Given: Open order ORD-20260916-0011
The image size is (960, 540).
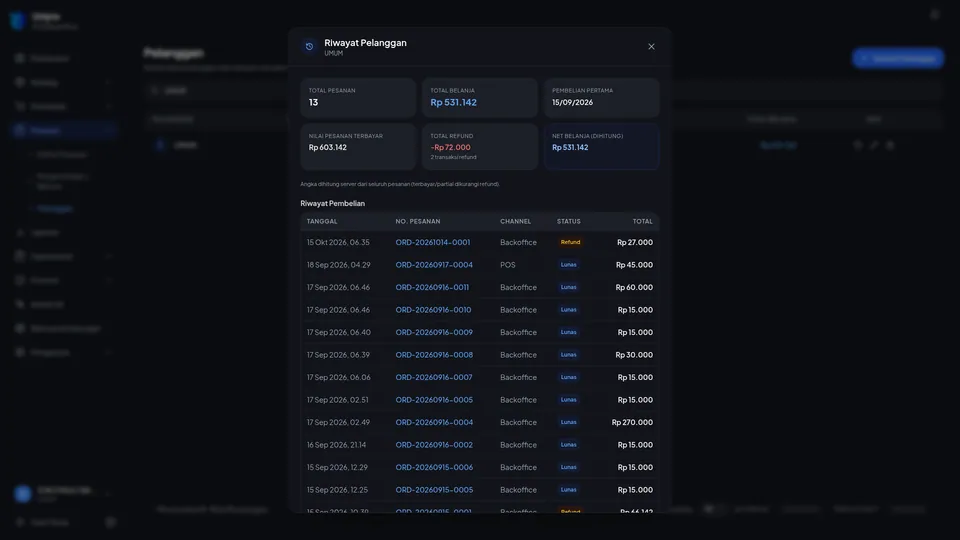Looking at the screenshot, I should tap(432, 287).
